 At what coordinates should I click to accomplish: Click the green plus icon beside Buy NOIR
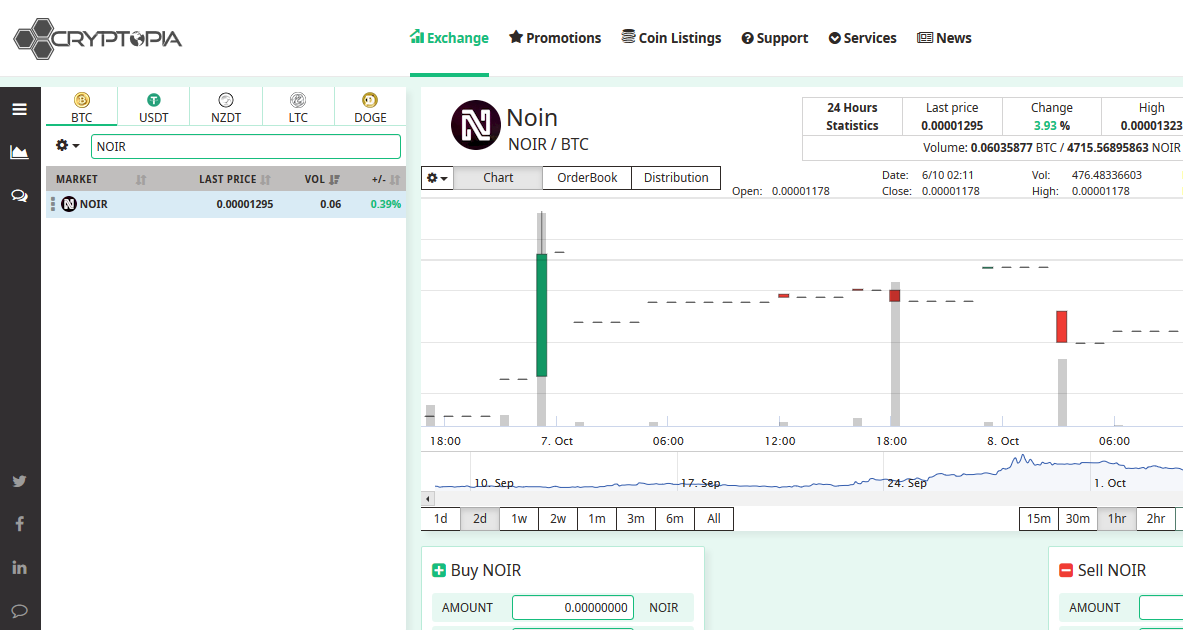[x=439, y=570]
